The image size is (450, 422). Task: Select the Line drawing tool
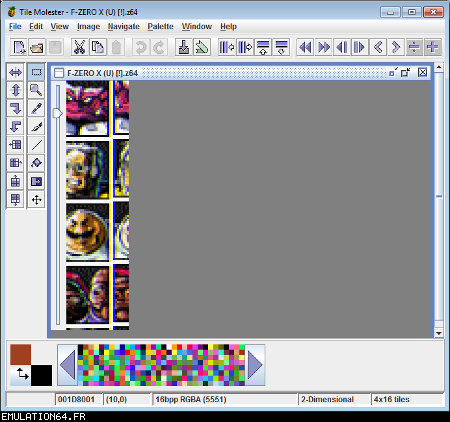click(x=36, y=145)
